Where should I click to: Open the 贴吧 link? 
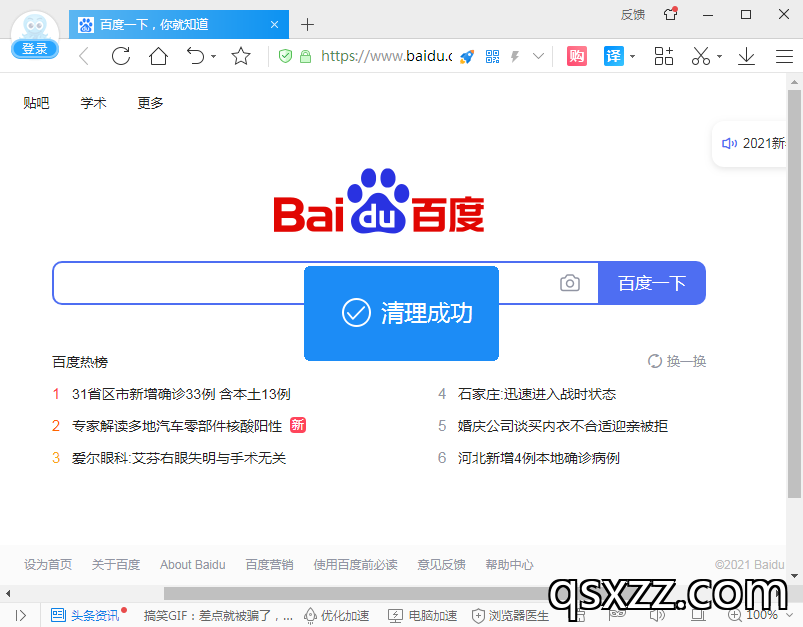click(36, 103)
